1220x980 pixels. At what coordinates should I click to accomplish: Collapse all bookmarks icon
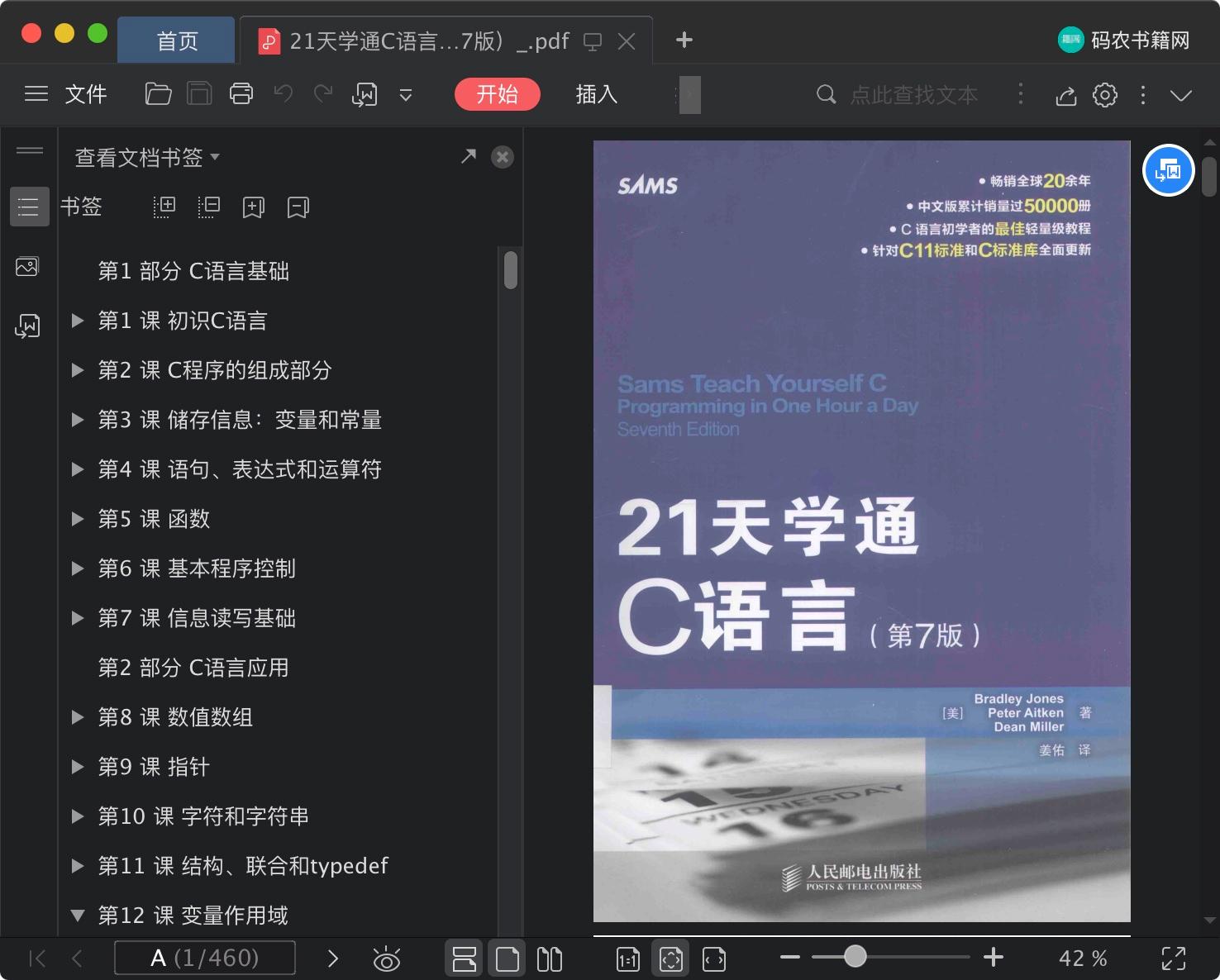209,207
